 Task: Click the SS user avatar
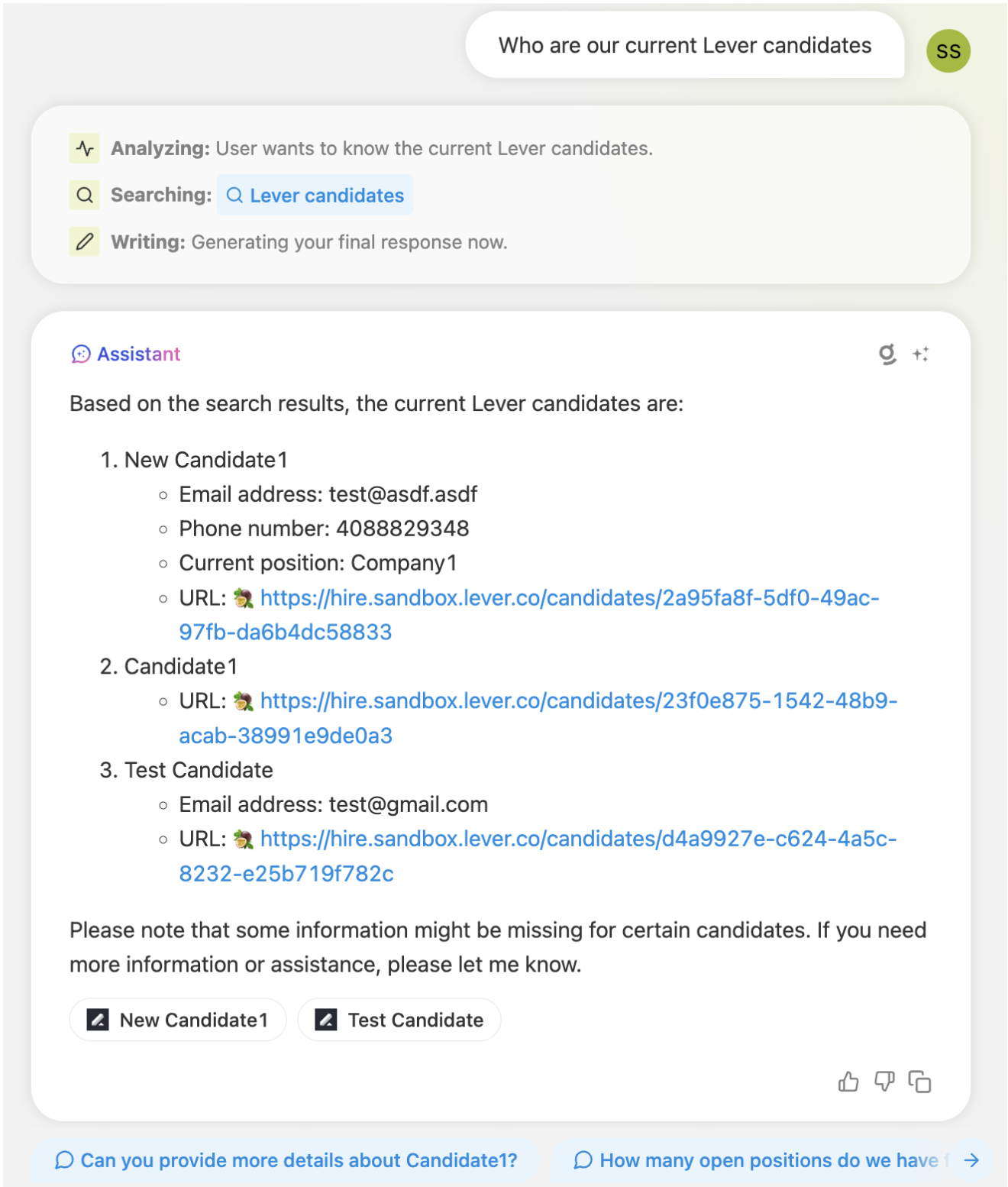click(x=948, y=51)
